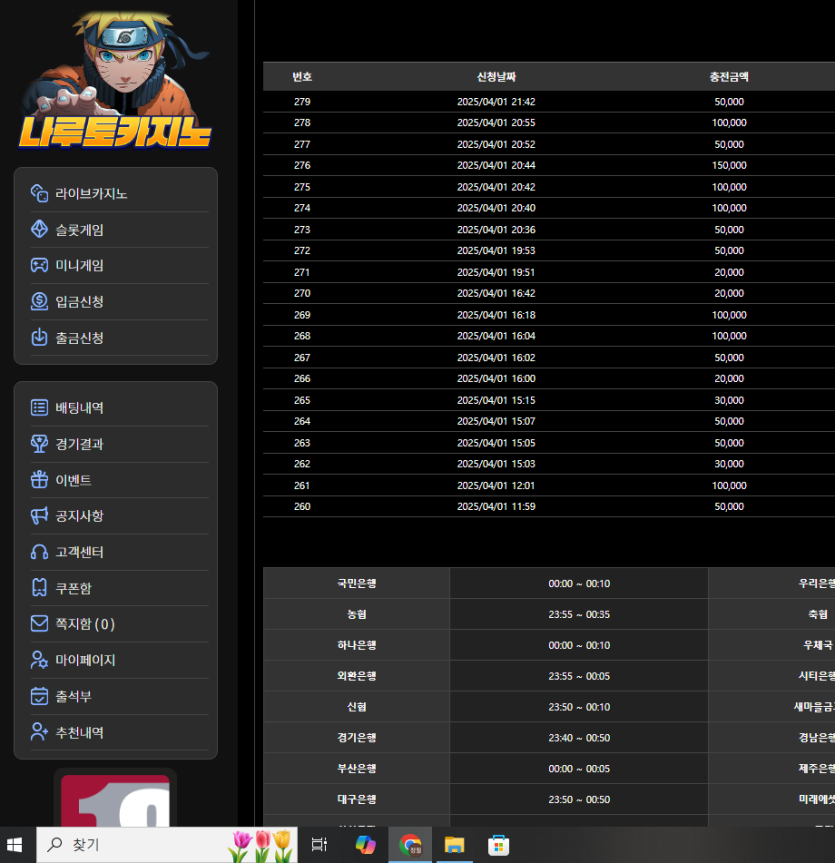Click the 공지사항 megaphone icon
The height and width of the screenshot is (863, 835).
coord(40,516)
